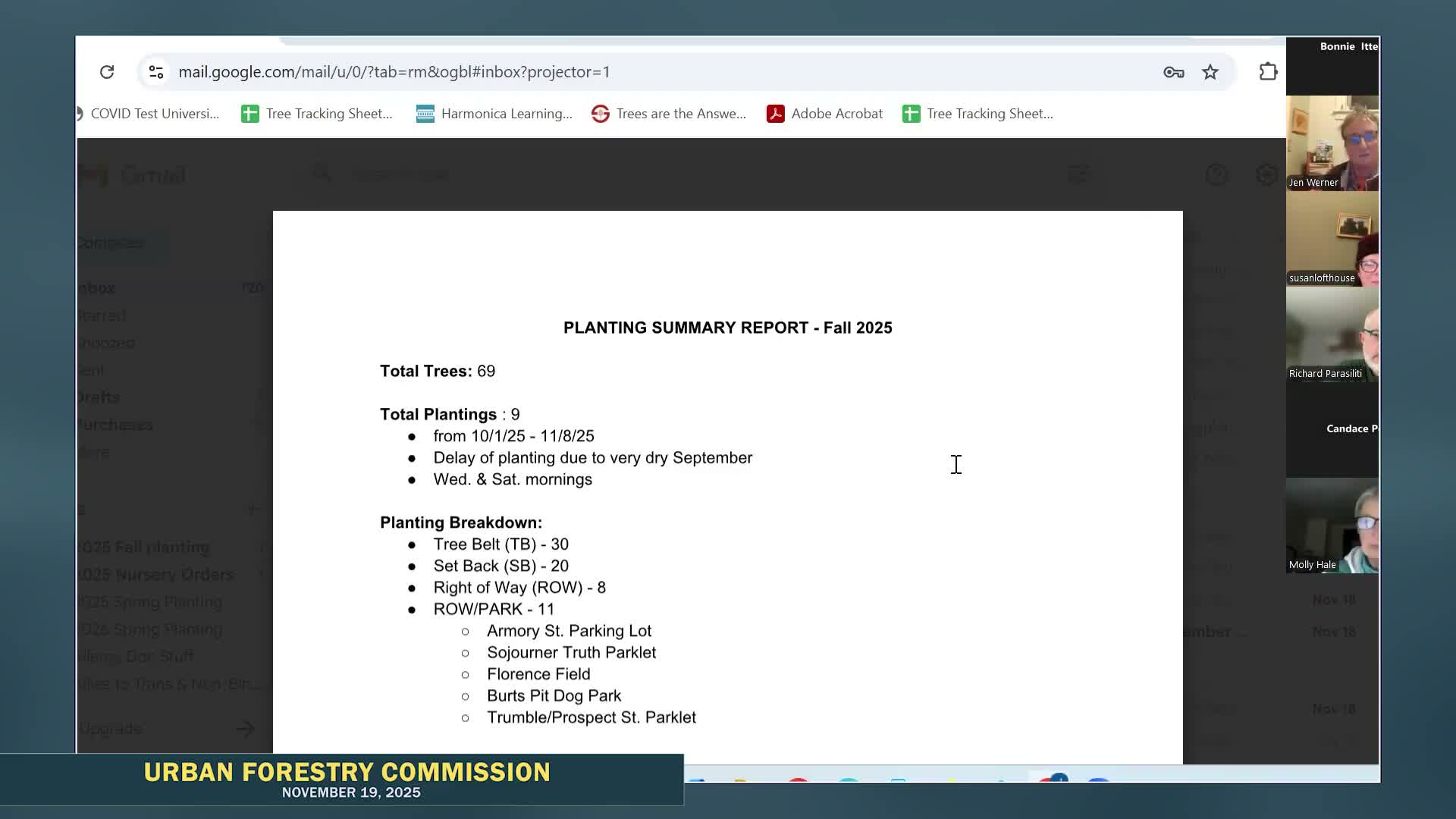Open the Purchases folder

[115, 425]
